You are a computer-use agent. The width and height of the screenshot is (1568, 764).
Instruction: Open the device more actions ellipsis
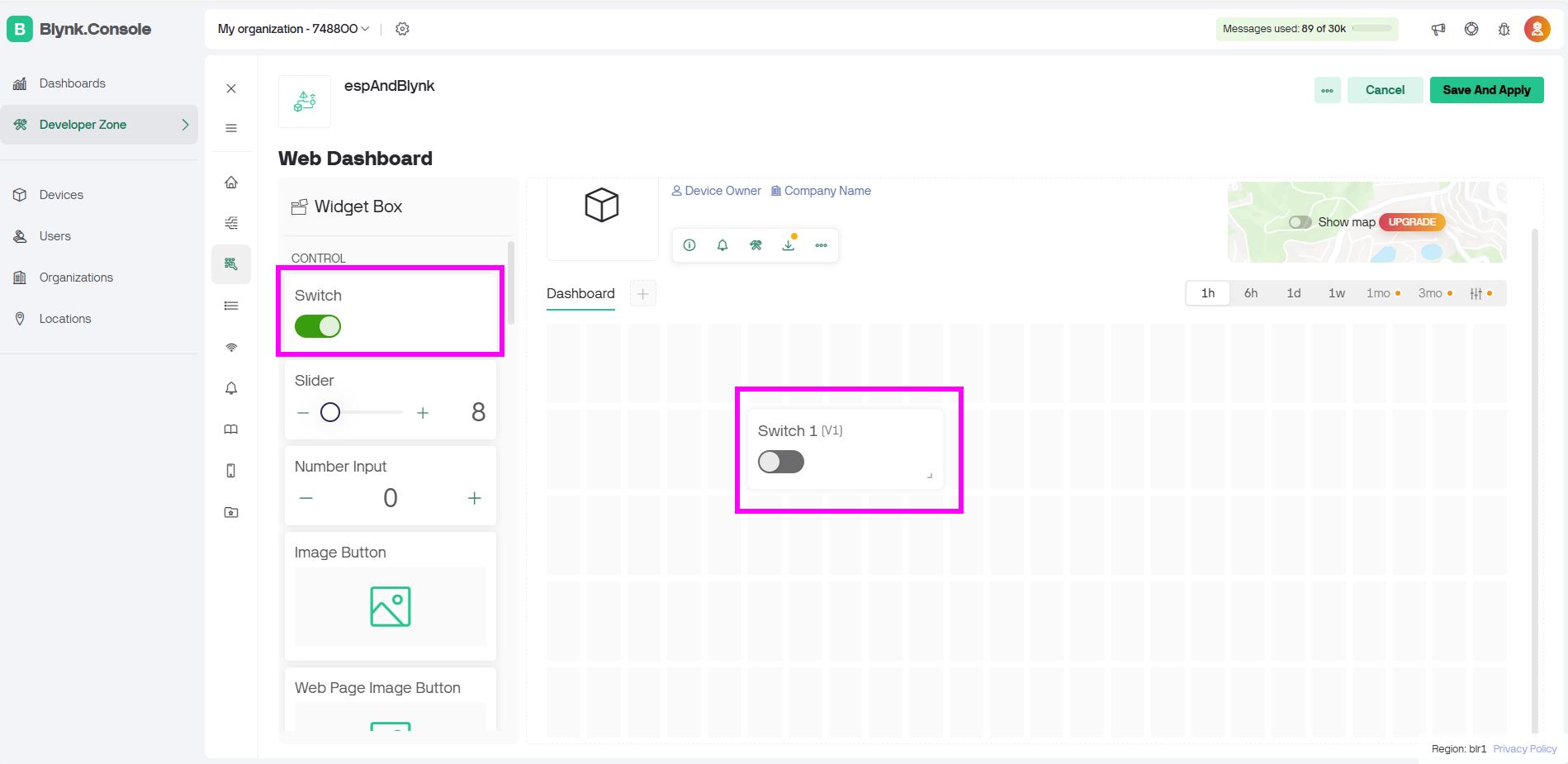coord(821,245)
